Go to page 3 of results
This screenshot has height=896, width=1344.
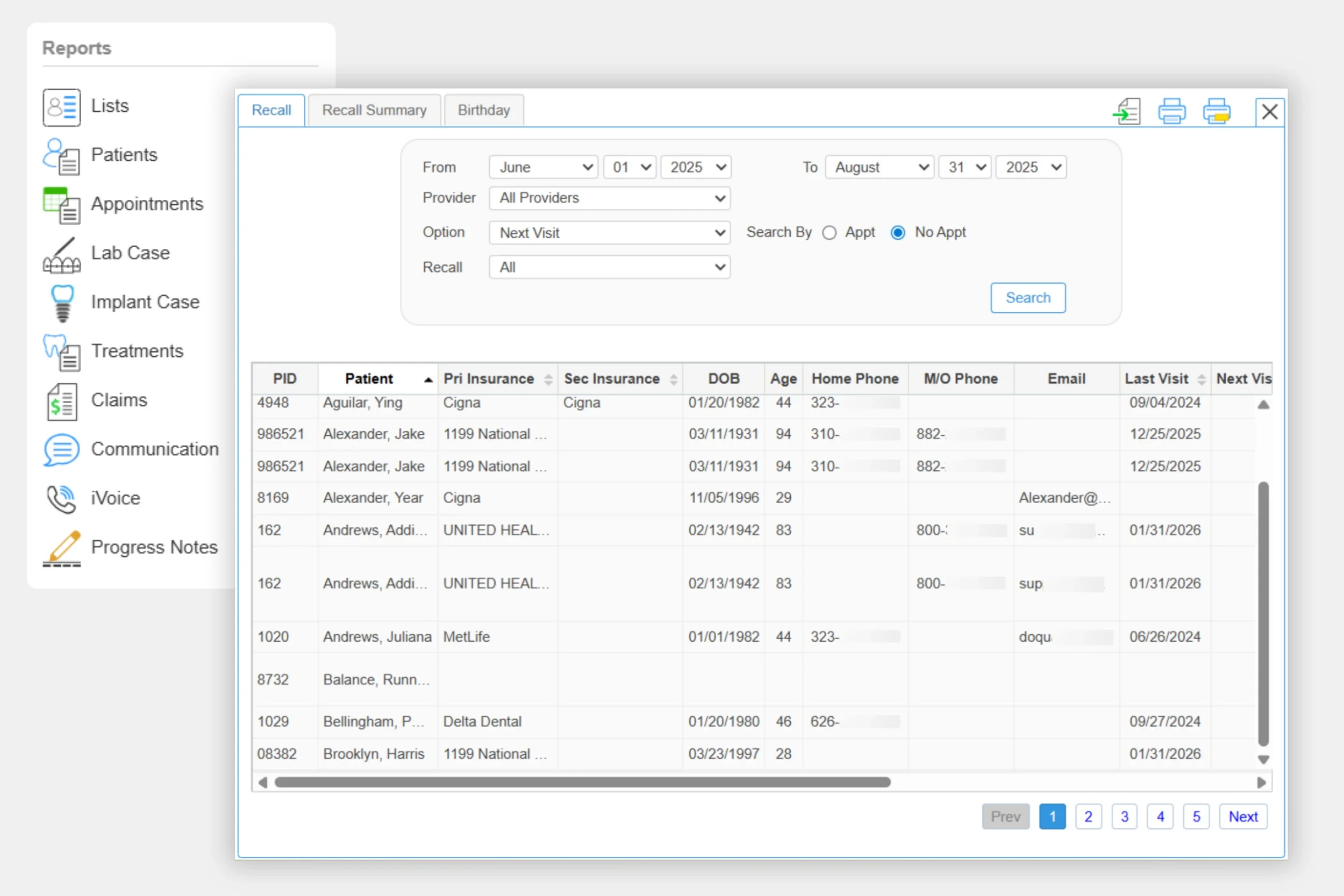tap(1124, 816)
